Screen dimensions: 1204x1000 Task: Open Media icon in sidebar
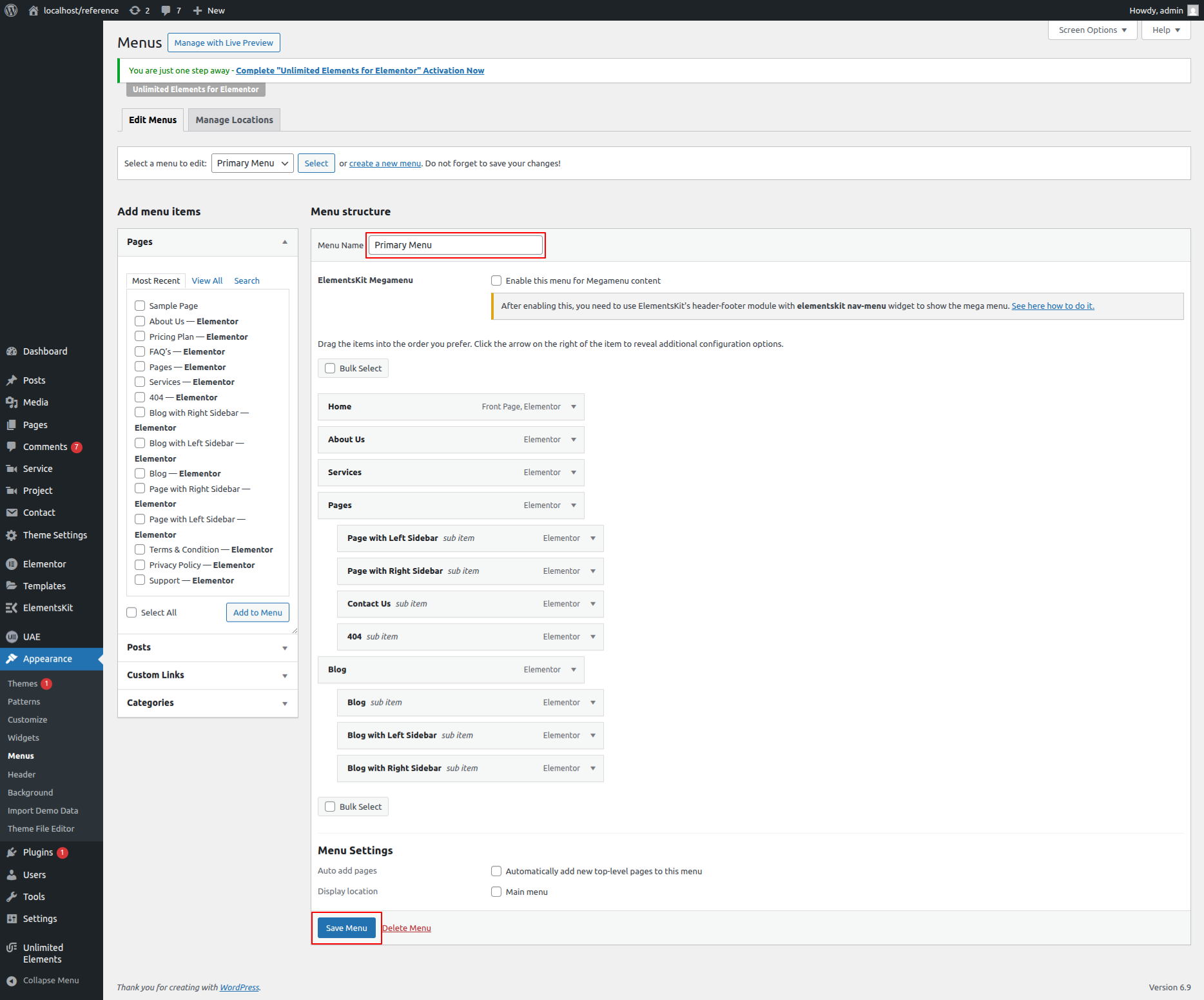coord(12,402)
